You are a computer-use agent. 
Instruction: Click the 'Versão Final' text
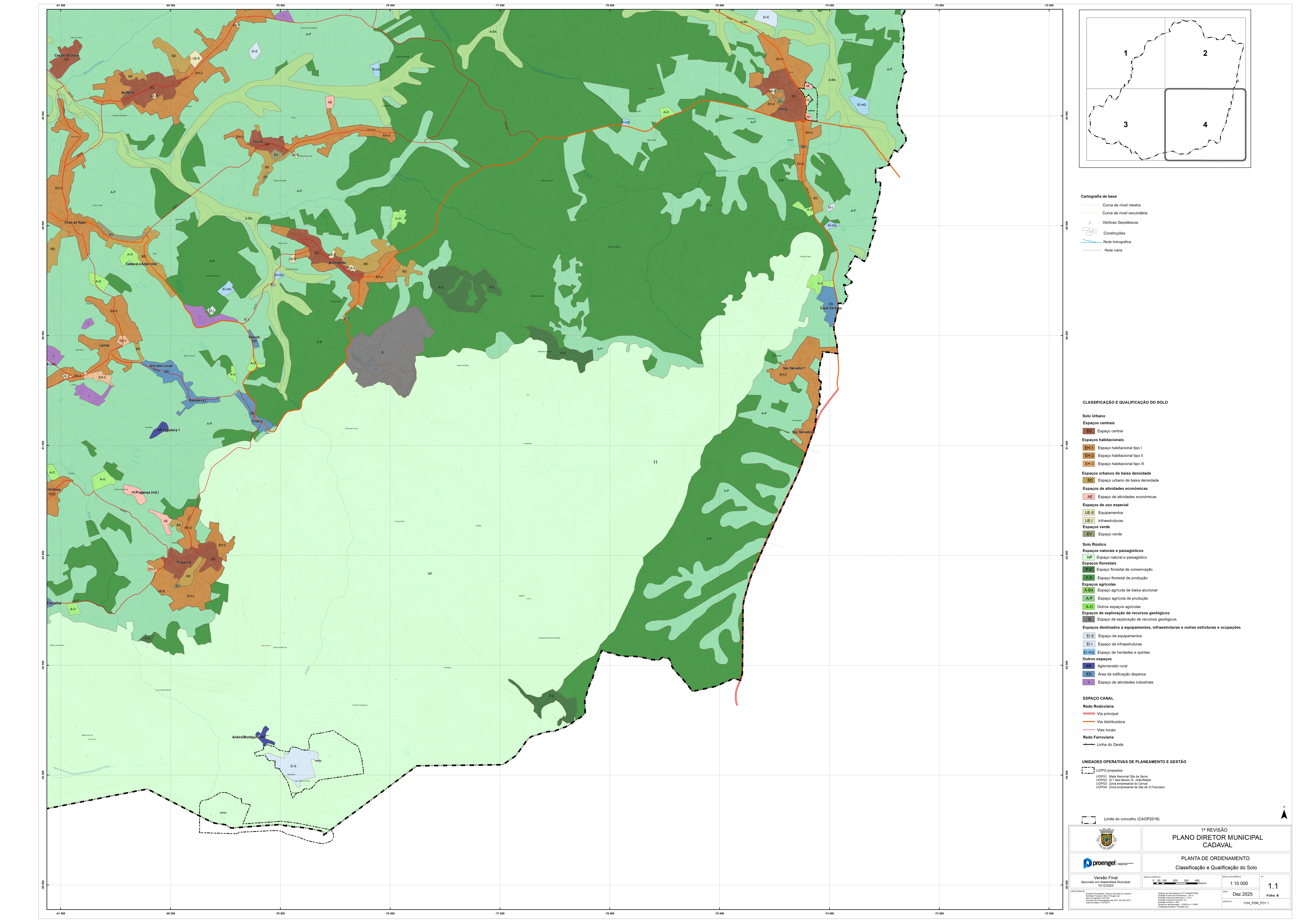click(x=1106, y=878)
